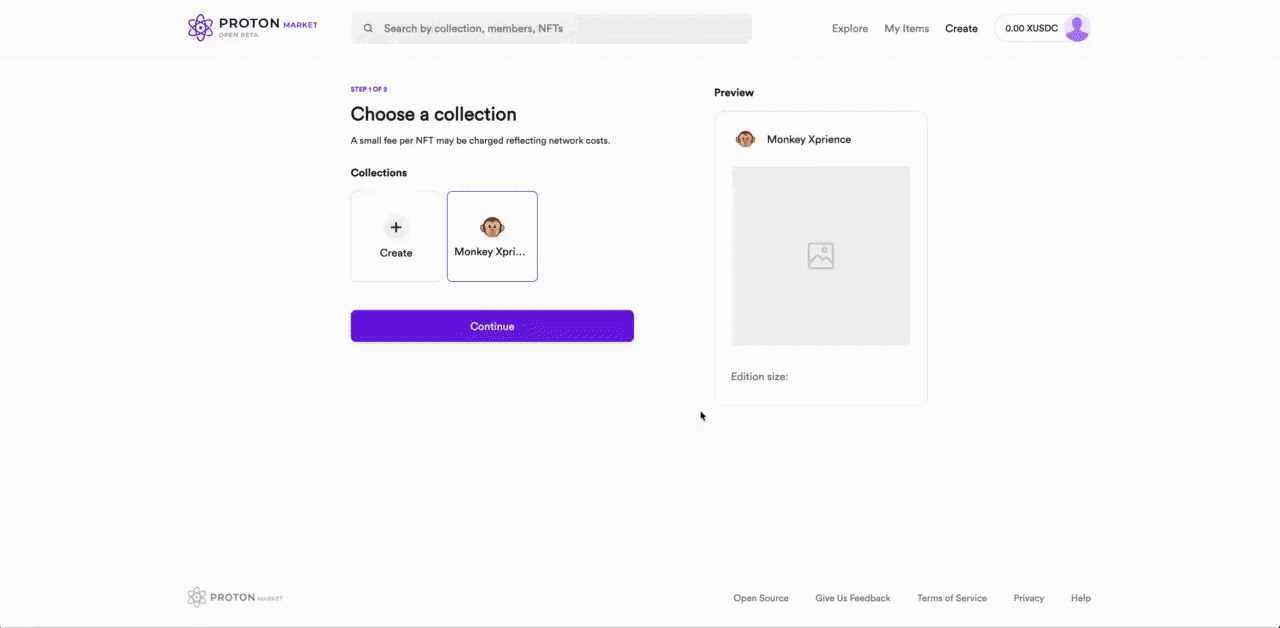Viewport: 1280px width, 628px height.
Task: Click the plus icon to create collection
Action: tap(396, 227)
